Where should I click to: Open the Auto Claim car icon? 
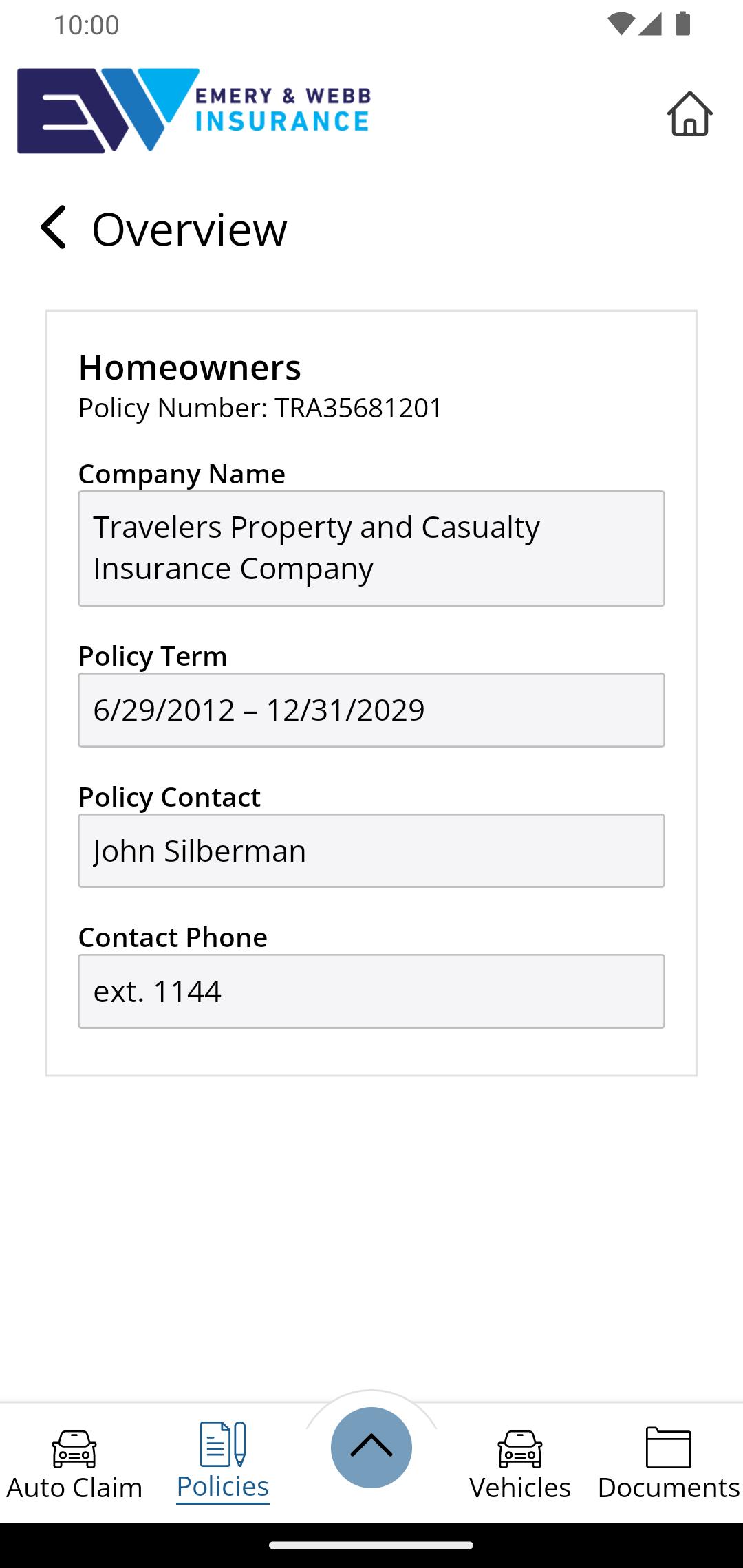[x=74, y=1449]
